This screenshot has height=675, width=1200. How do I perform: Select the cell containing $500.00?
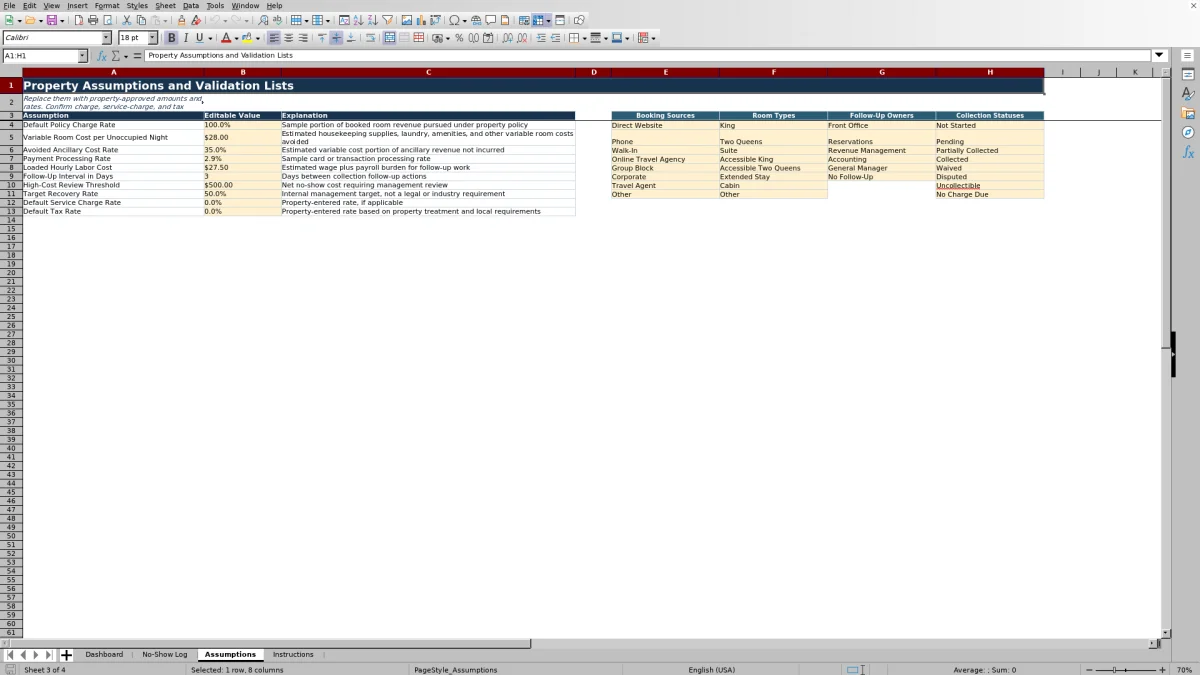[242, 185]
